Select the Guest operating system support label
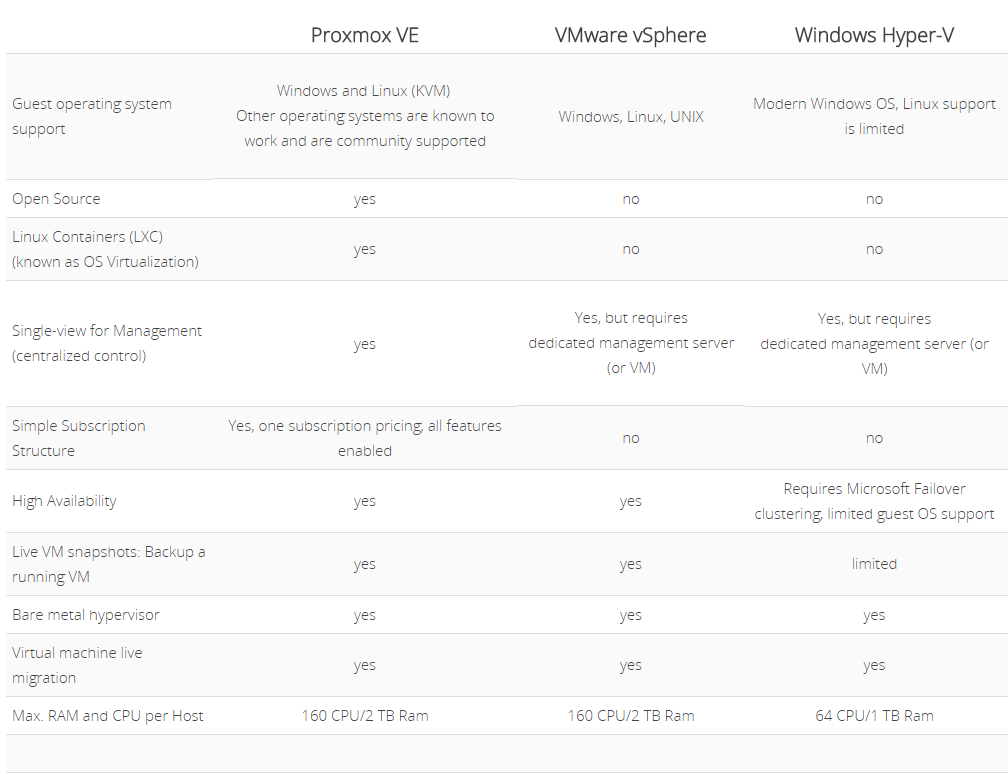This screenshot has width=1008, height=777. click(x=92, y=116)
